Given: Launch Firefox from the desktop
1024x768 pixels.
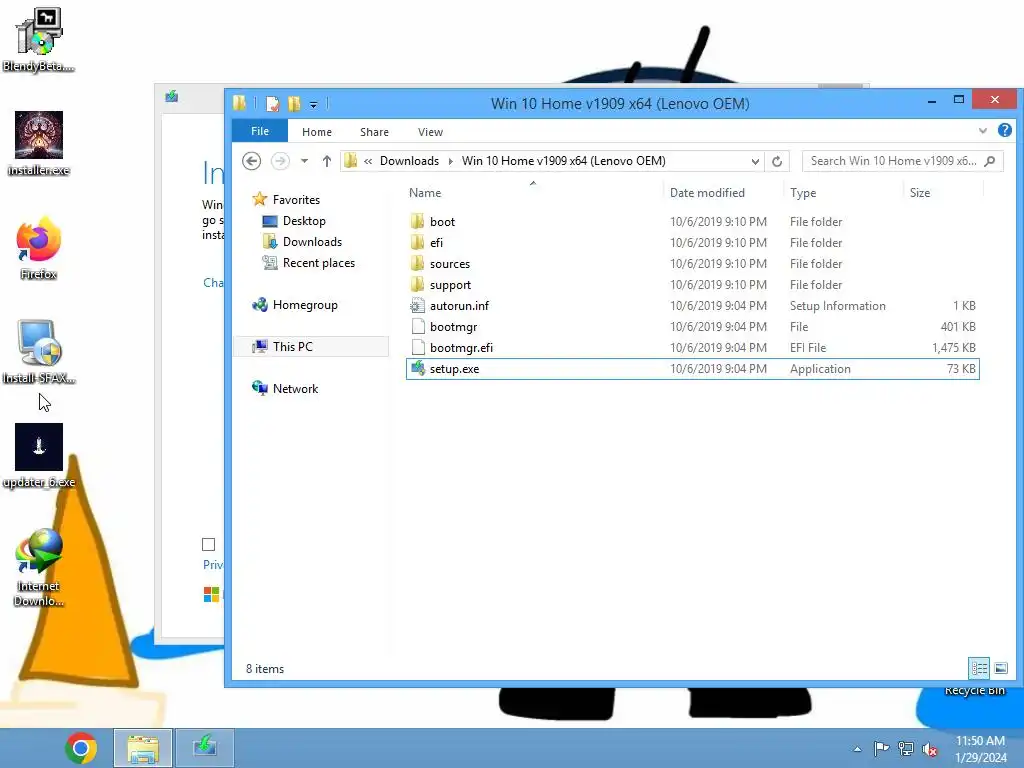Looking at the screenshot, I should click(x=39, y=248).
